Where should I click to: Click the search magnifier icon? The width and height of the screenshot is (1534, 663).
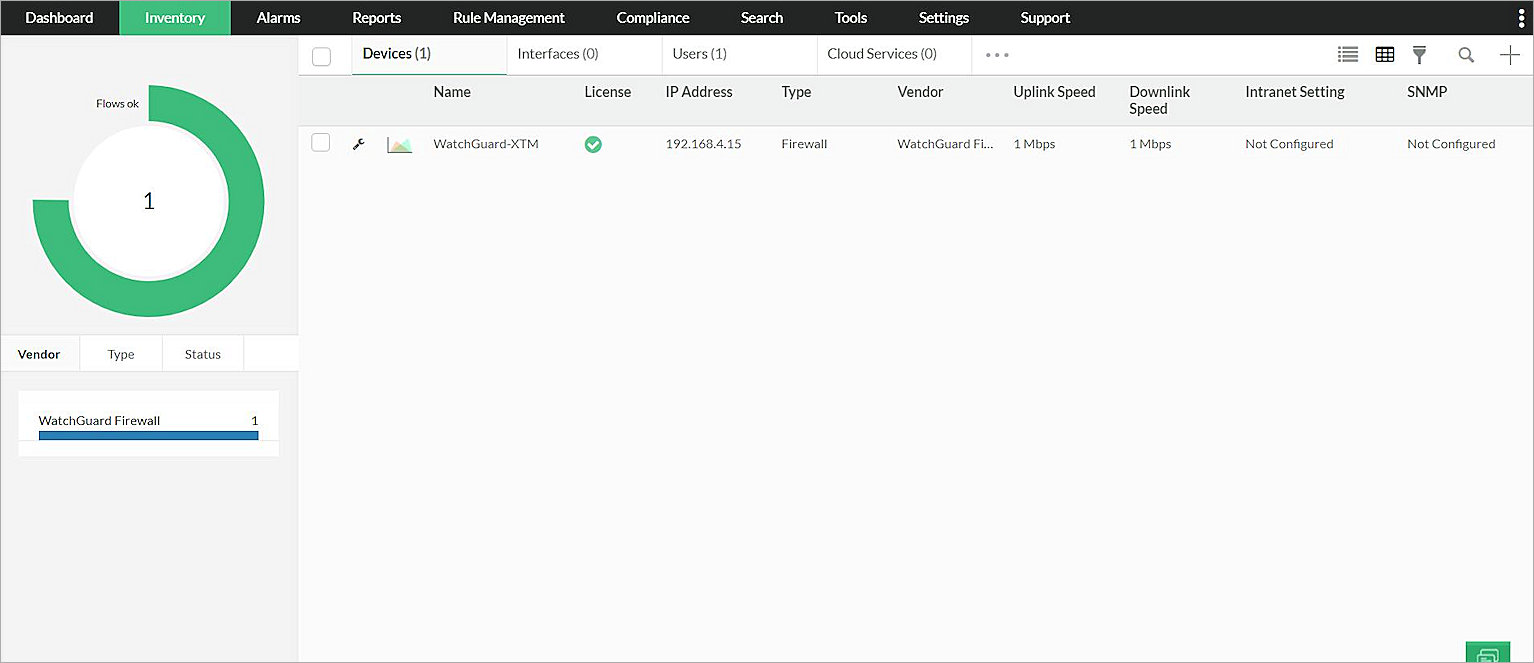(x=1466, y=55)
